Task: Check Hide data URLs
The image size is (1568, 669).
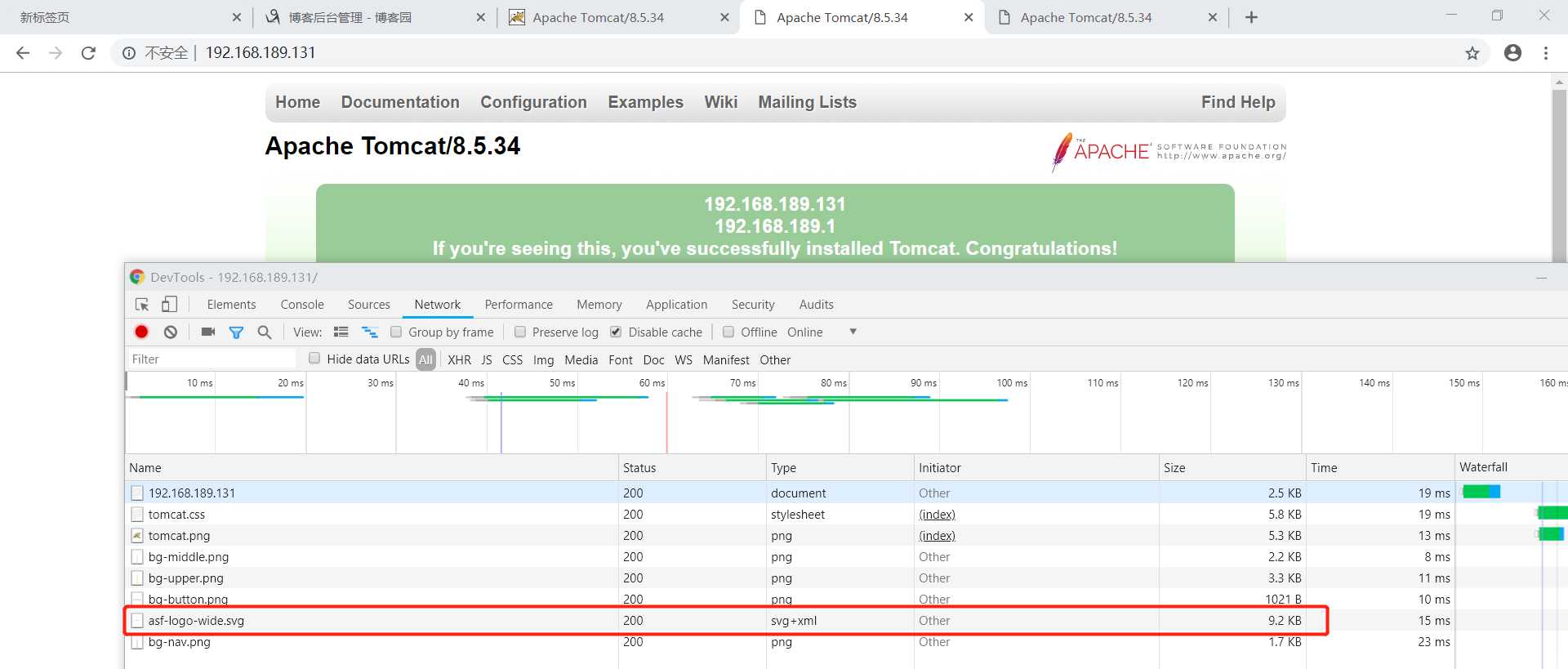Action: pos(314,358)
